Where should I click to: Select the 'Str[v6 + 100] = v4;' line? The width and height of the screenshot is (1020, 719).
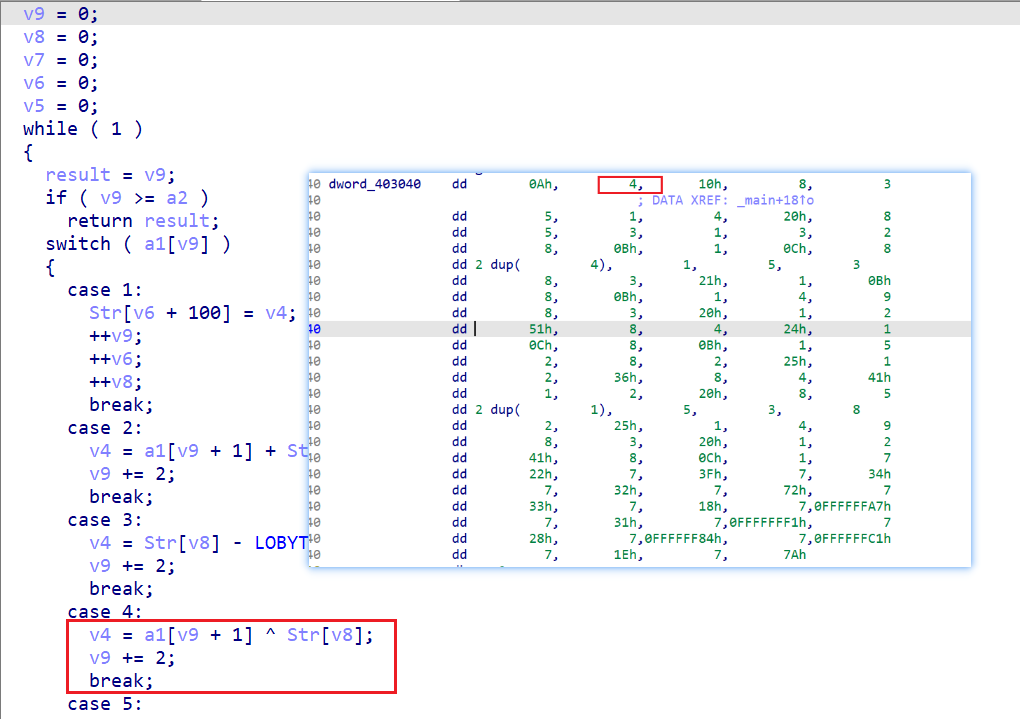pos(193,313)
